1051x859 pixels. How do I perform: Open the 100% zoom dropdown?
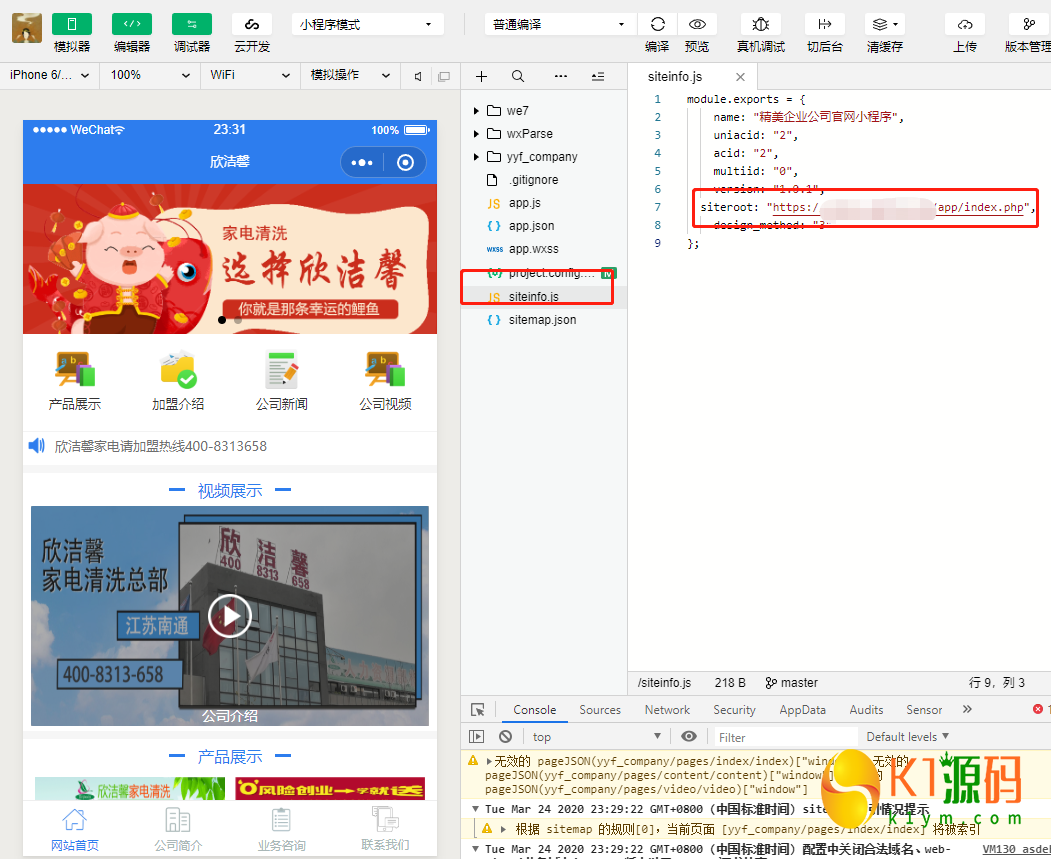click(150, 75)
